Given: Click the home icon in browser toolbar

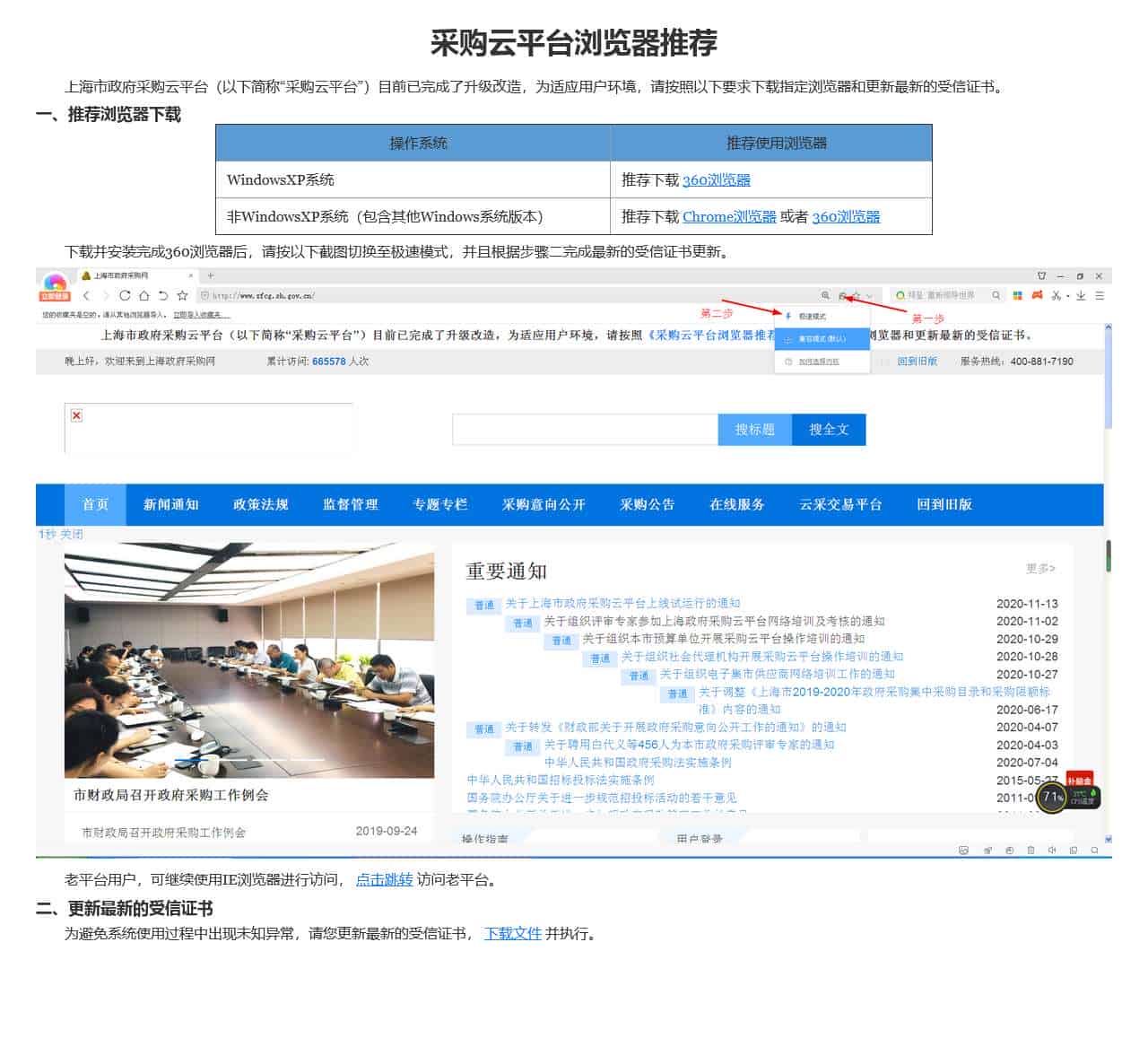Looking at the screenshot, I should click(x=144, y=295).
